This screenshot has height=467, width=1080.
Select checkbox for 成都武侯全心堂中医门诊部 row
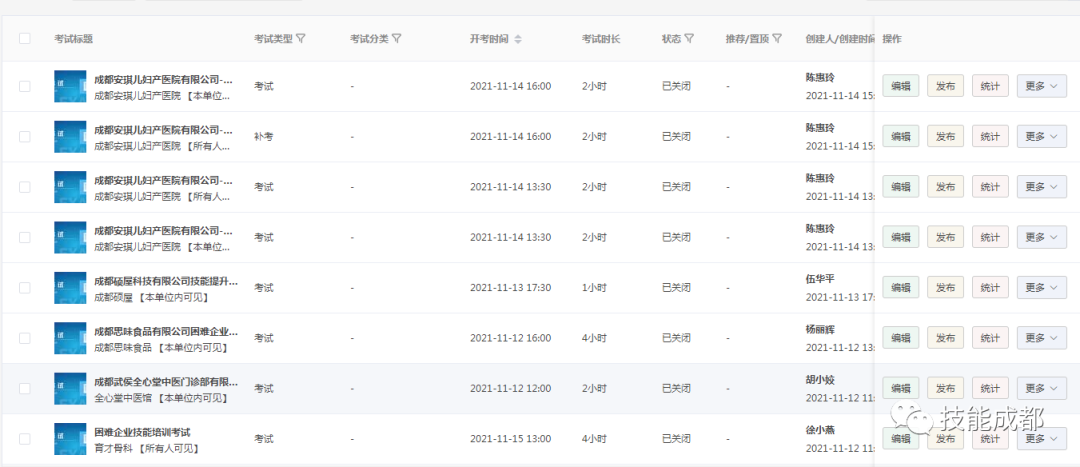pyautogui.click(x=25, y=388)
